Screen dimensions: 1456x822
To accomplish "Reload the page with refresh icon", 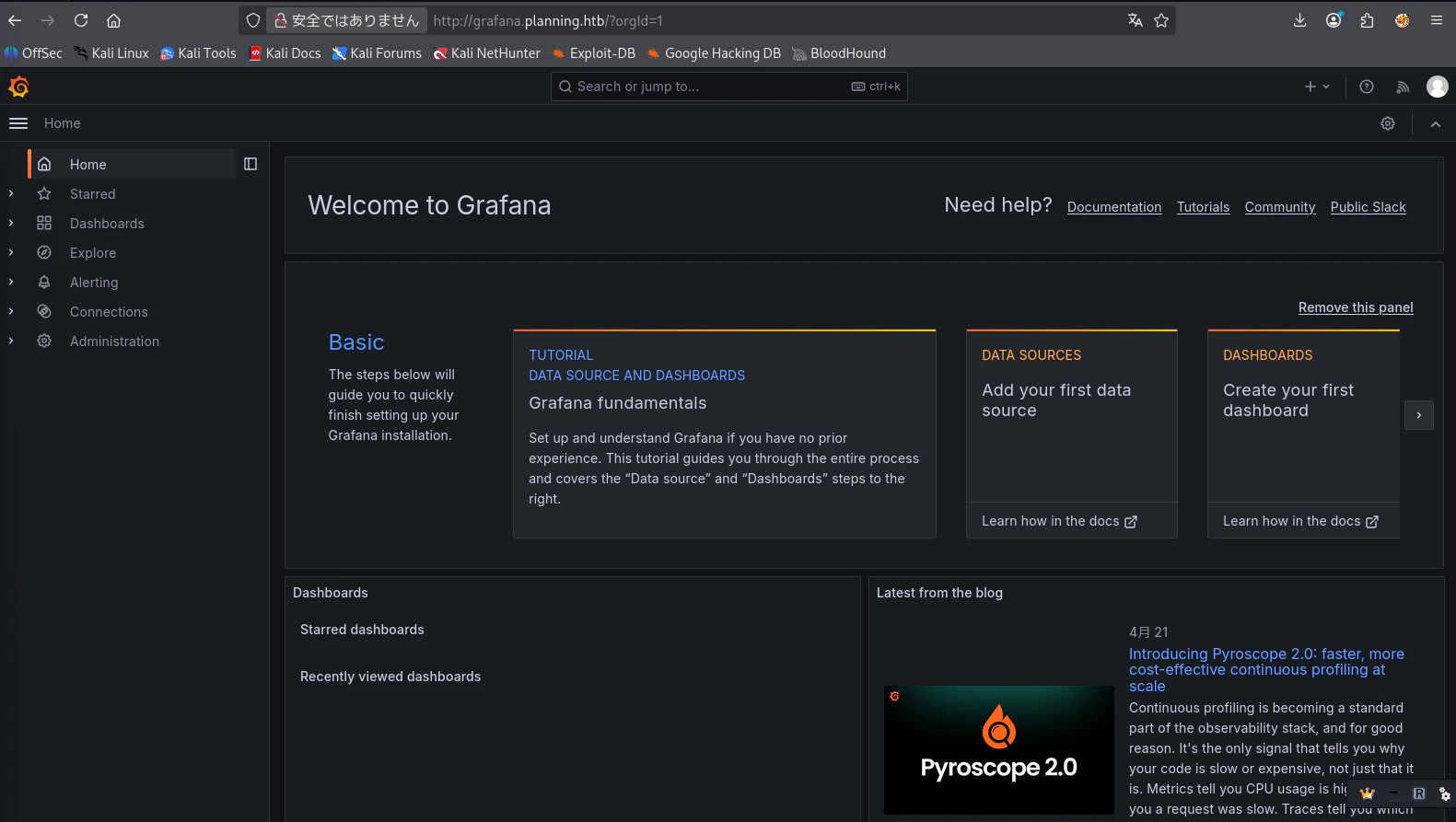I will point(81,20).
